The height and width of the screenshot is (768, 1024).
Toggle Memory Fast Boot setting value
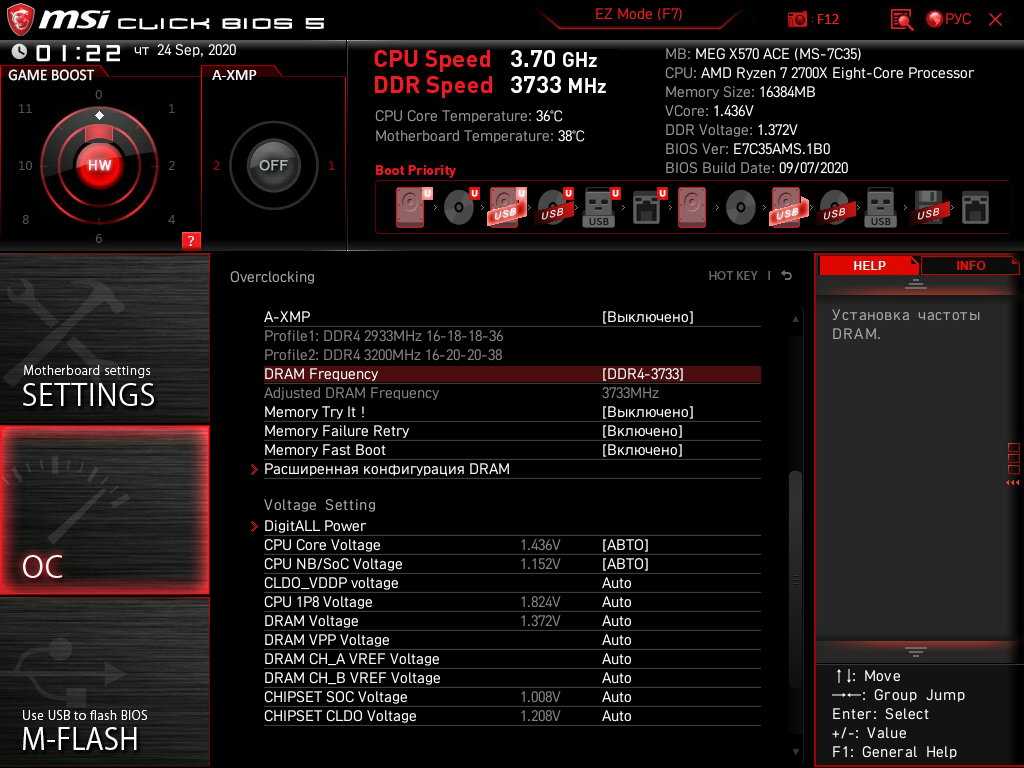[x=642, y=450]
